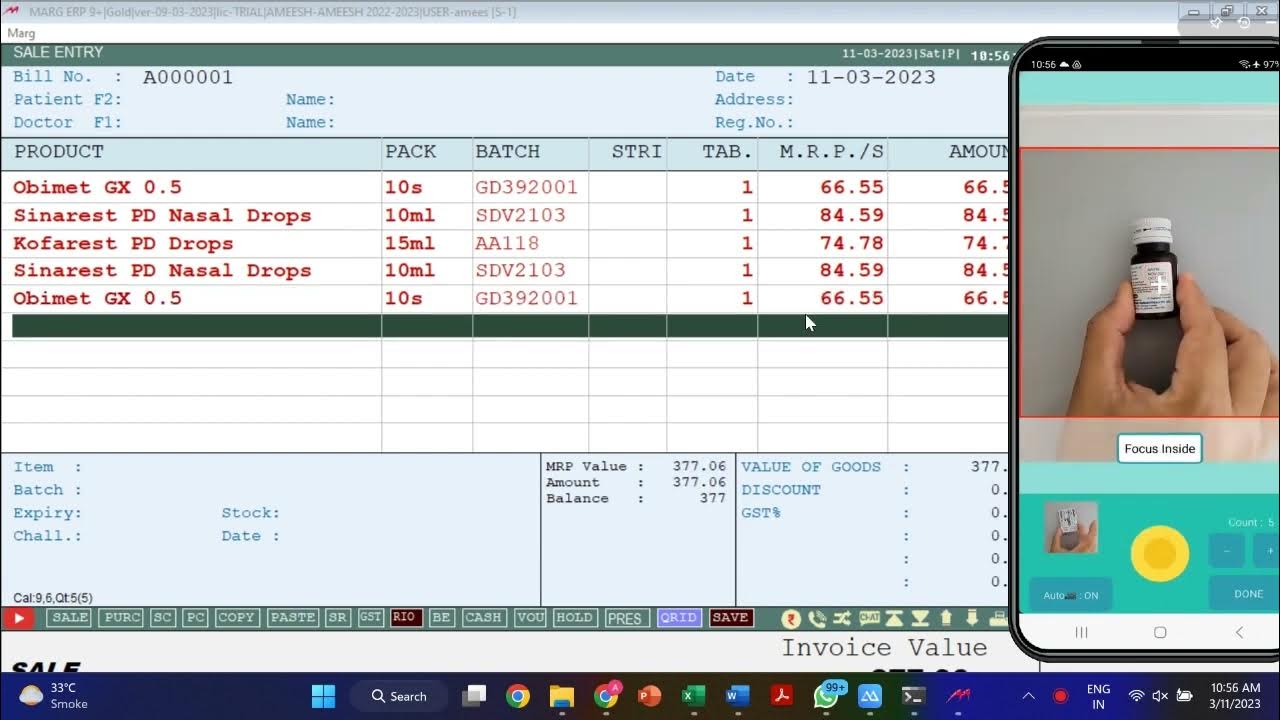Click the rupee coin icon
The width and height of the screenshot is (1280, 720).
(x=791, y=618)
